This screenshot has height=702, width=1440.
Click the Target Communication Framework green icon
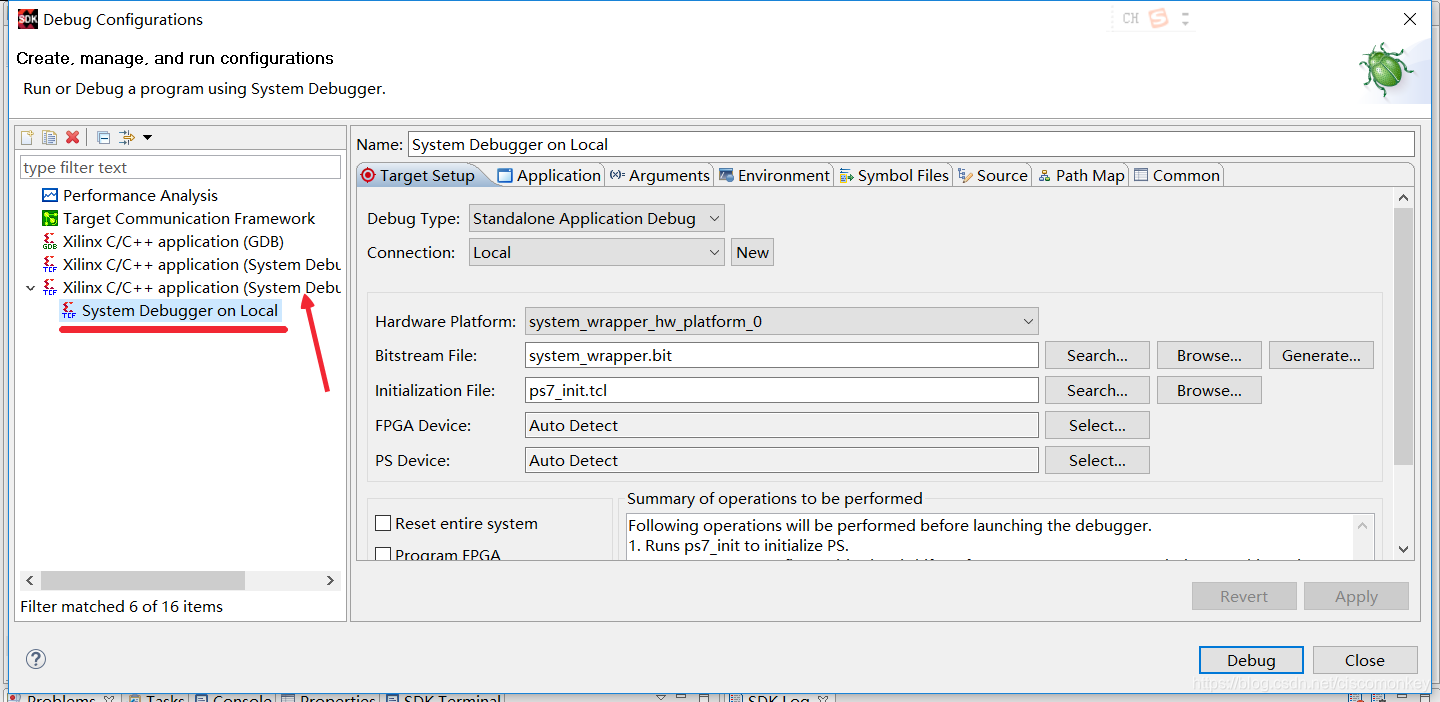click(50, 218)
